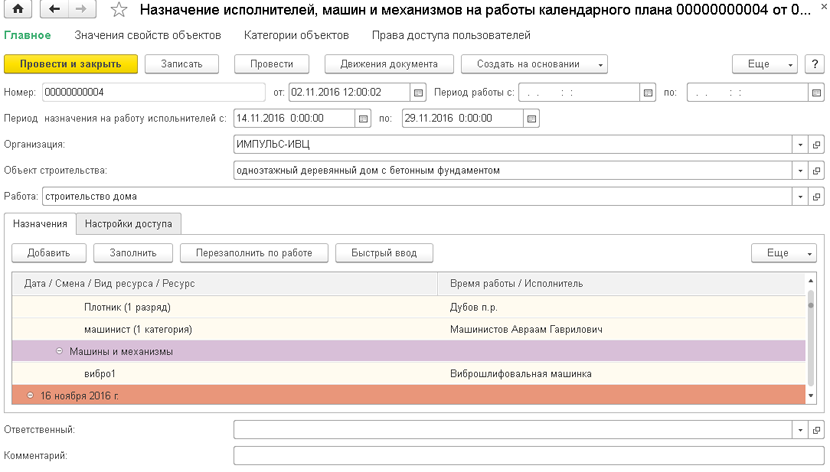Open calendar for assignment period end date
Image resolution: width=830 pixels, height=472 pixels.
pyautogui.click(x=532, y=118)
